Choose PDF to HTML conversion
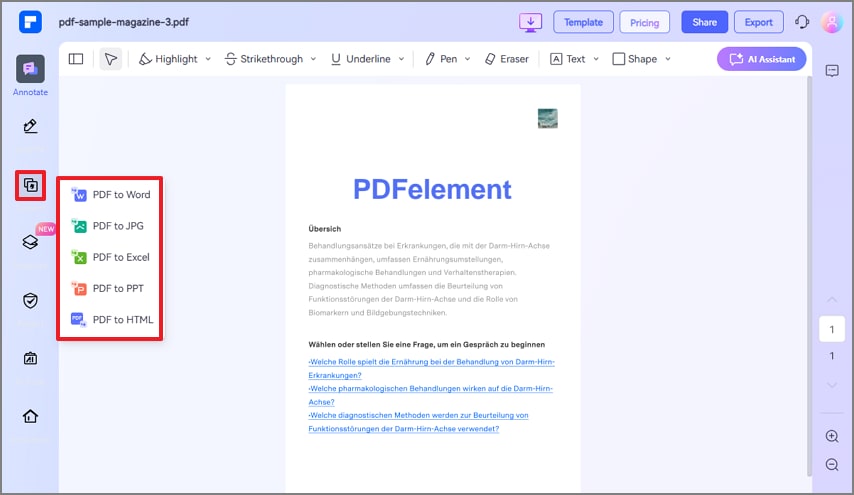 pos(112,320)
